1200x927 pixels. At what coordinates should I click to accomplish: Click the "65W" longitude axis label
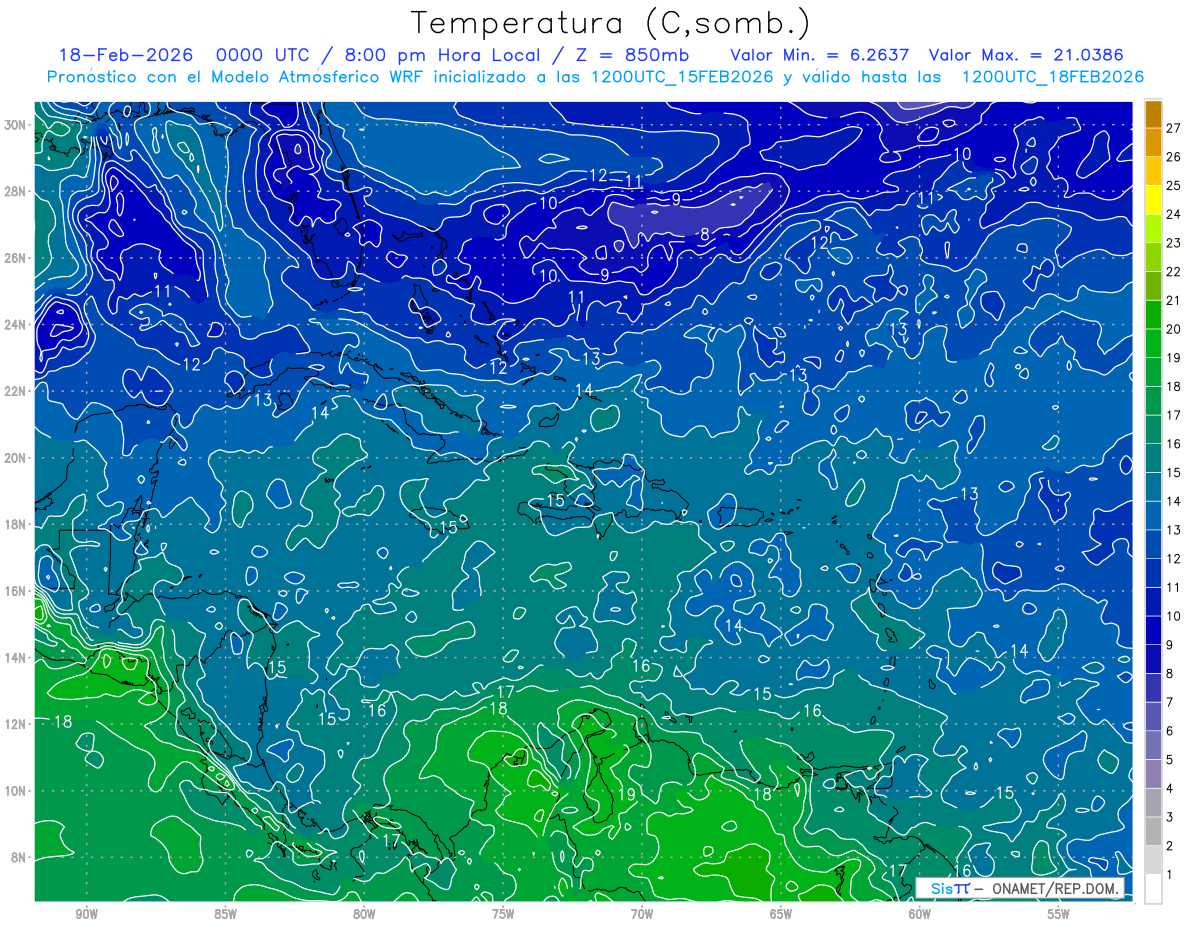[x=781, y=914]
